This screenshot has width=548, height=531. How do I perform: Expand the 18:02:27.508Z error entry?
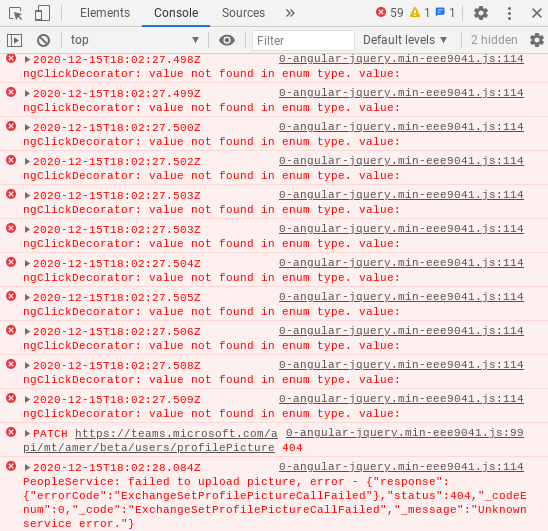(27, 366)
